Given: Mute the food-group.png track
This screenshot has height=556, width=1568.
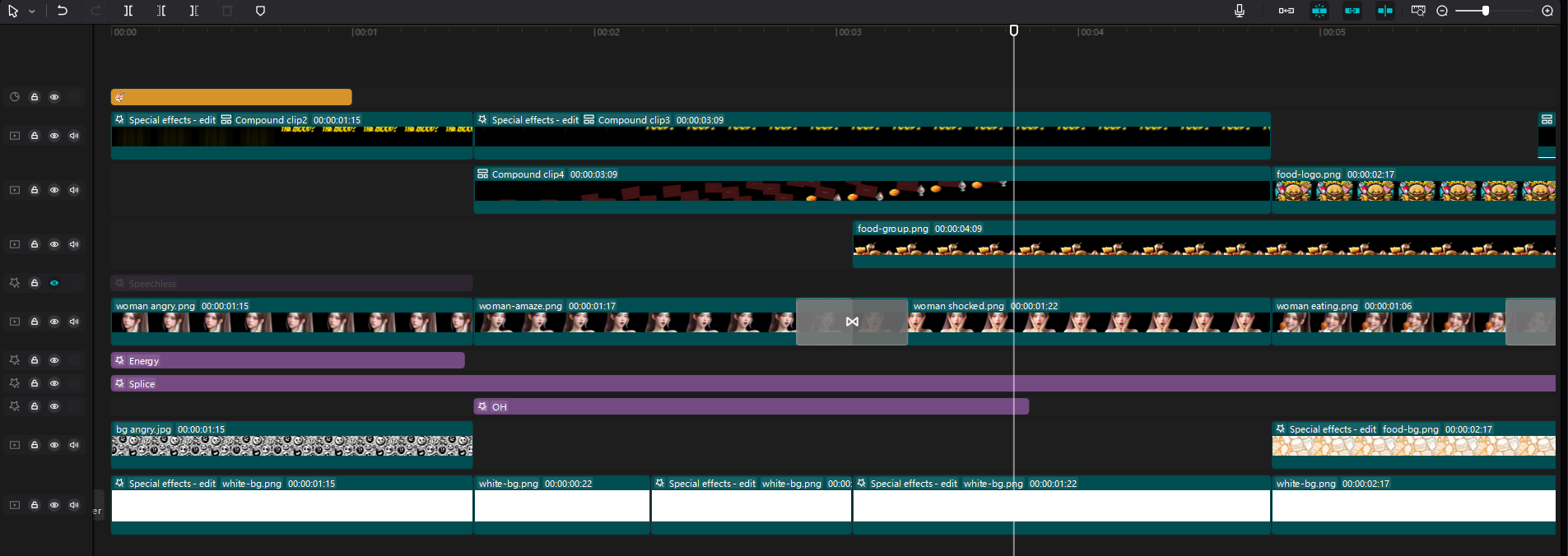Looking at the screenshot, I should 74,244.
